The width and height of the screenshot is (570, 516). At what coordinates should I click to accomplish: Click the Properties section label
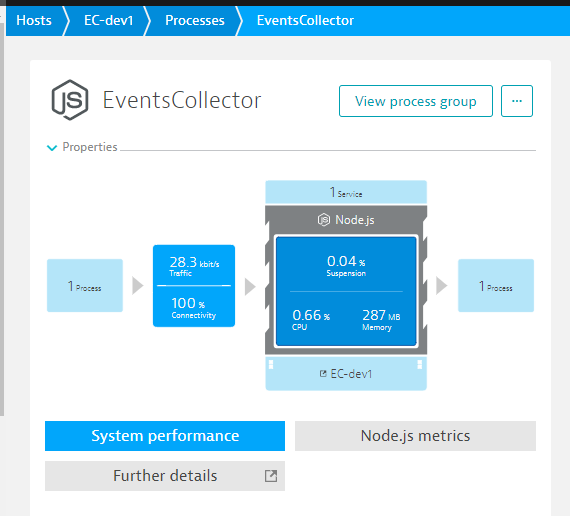[x=90, y=147]
